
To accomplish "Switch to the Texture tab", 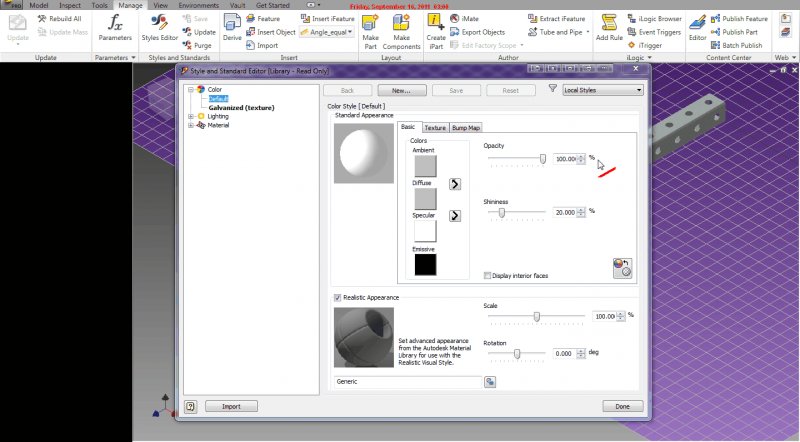I will point(435,128).
